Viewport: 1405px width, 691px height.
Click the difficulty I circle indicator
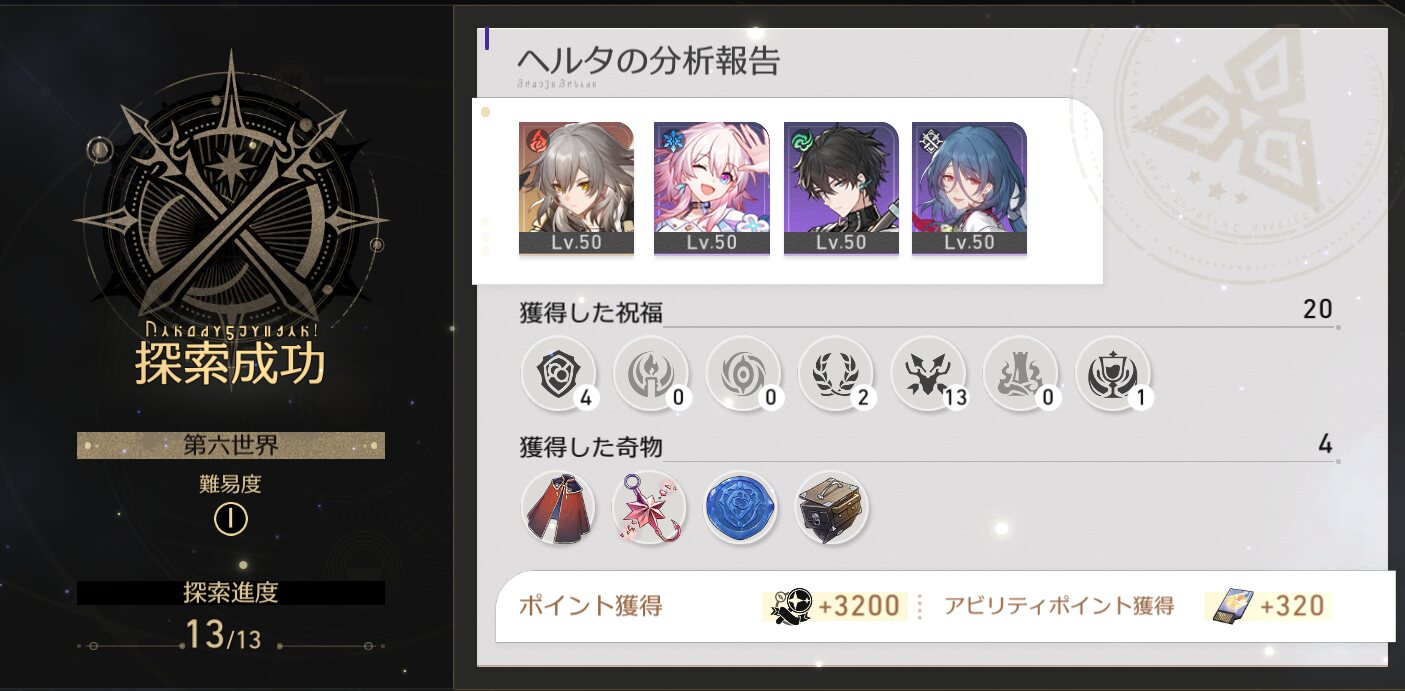click(x=231, y=519)
